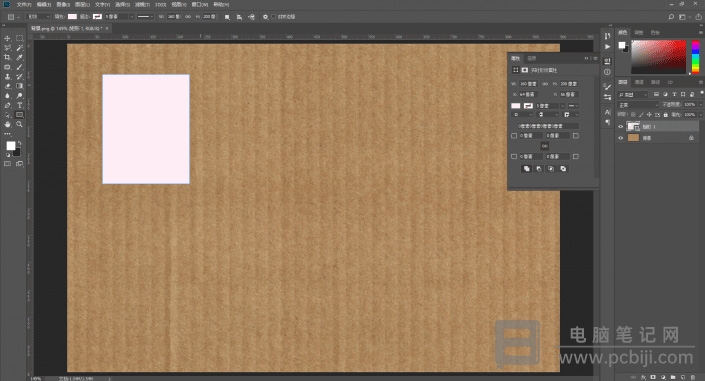Screen dimensions: 705x381
Task: Open stroke width dropdown in options bar
Action: (131, 17)
